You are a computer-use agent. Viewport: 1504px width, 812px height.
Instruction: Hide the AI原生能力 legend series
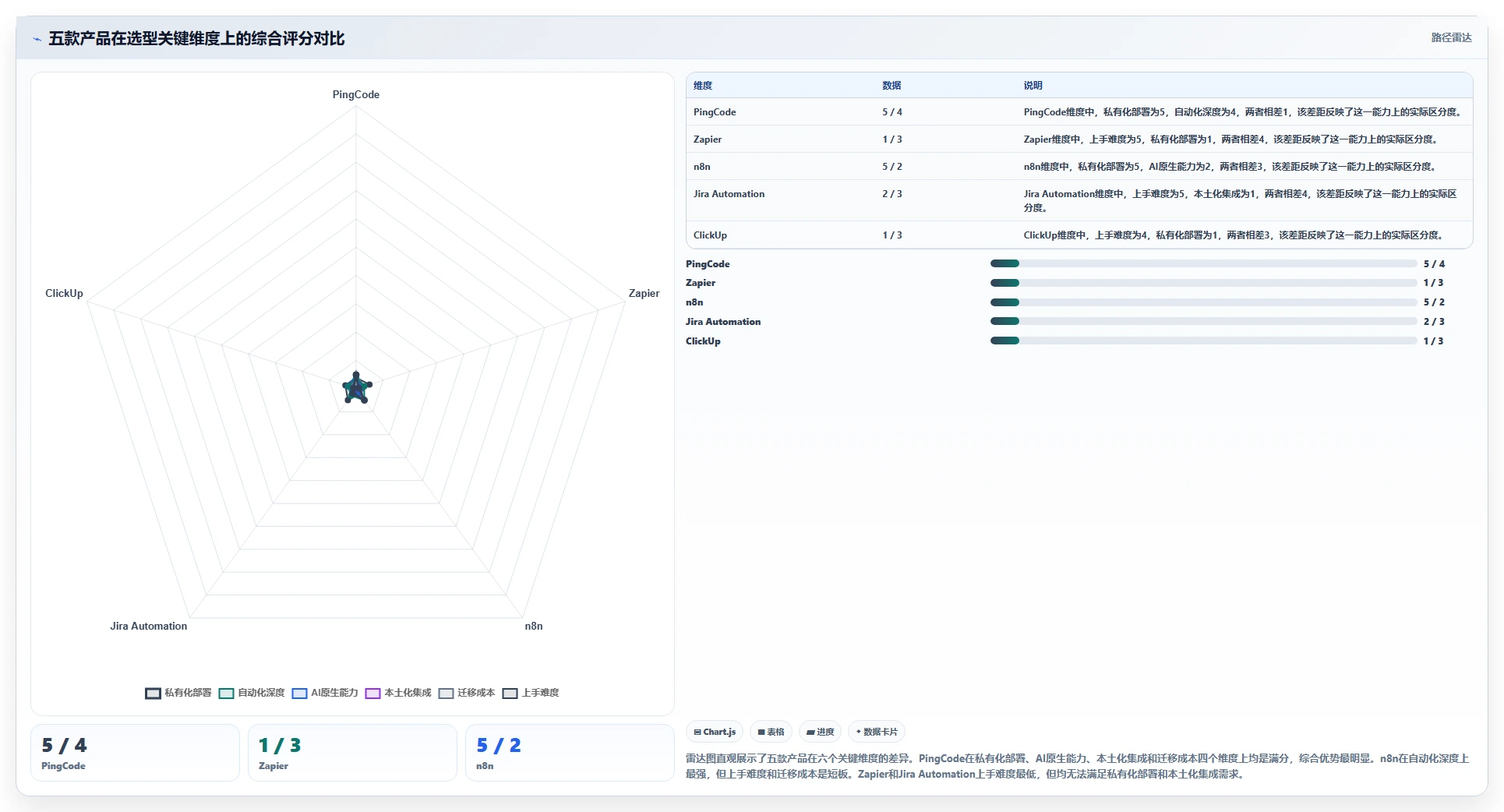(x=325, y=693)
